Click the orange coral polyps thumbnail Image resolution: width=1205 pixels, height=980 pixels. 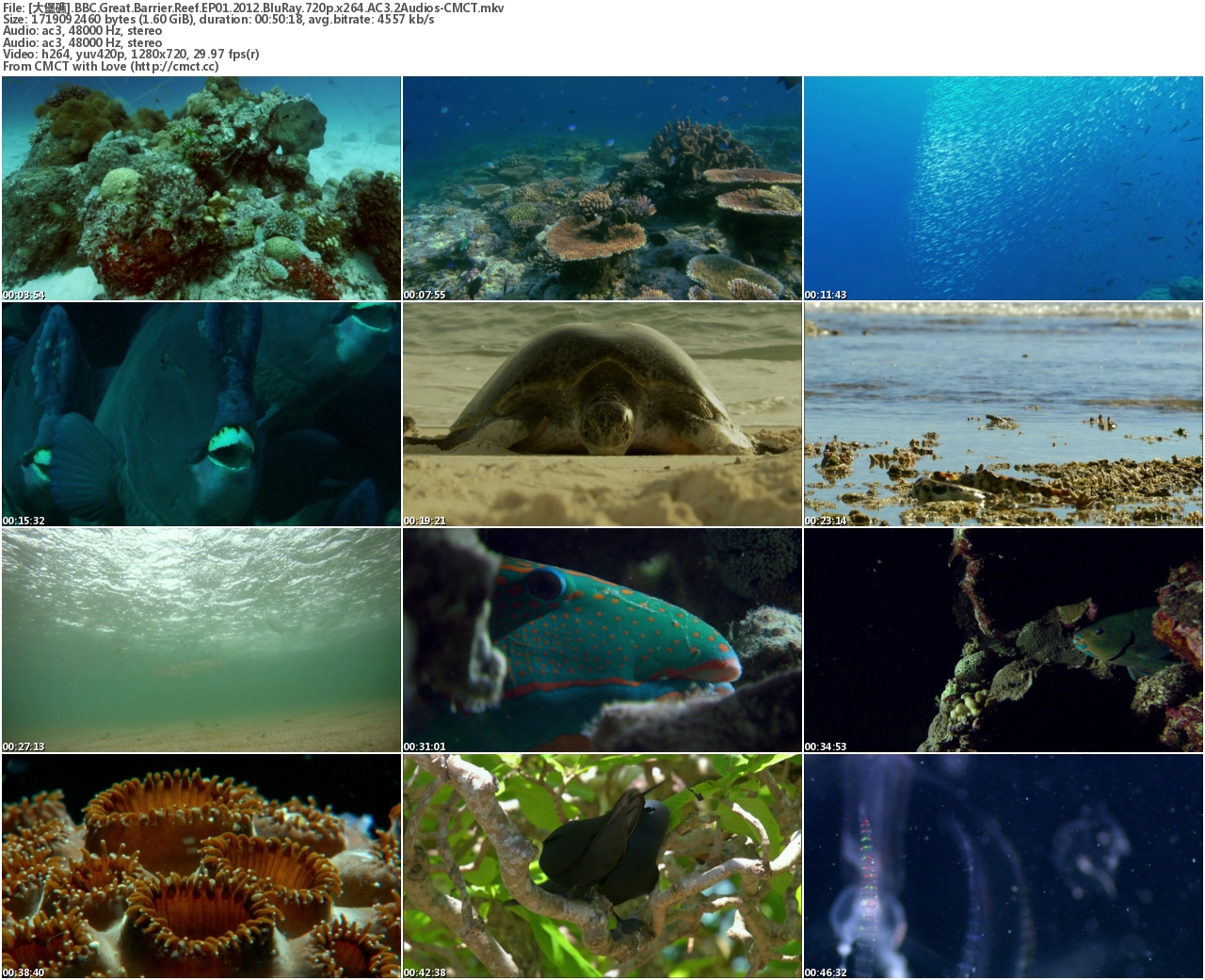click(x=201, y=866)
